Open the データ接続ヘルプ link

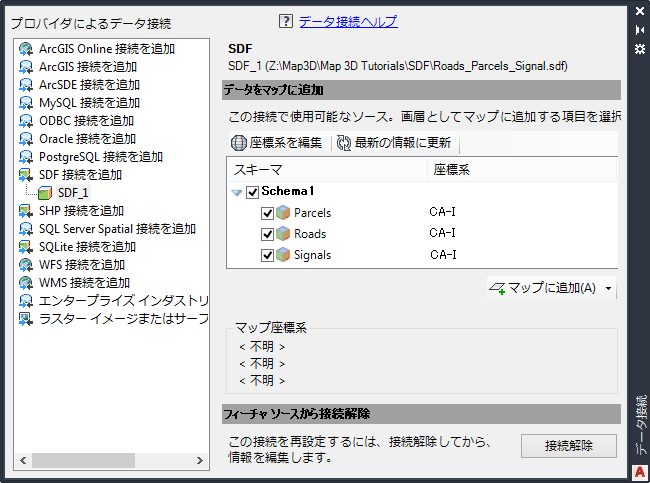click(x=348, y=21)
